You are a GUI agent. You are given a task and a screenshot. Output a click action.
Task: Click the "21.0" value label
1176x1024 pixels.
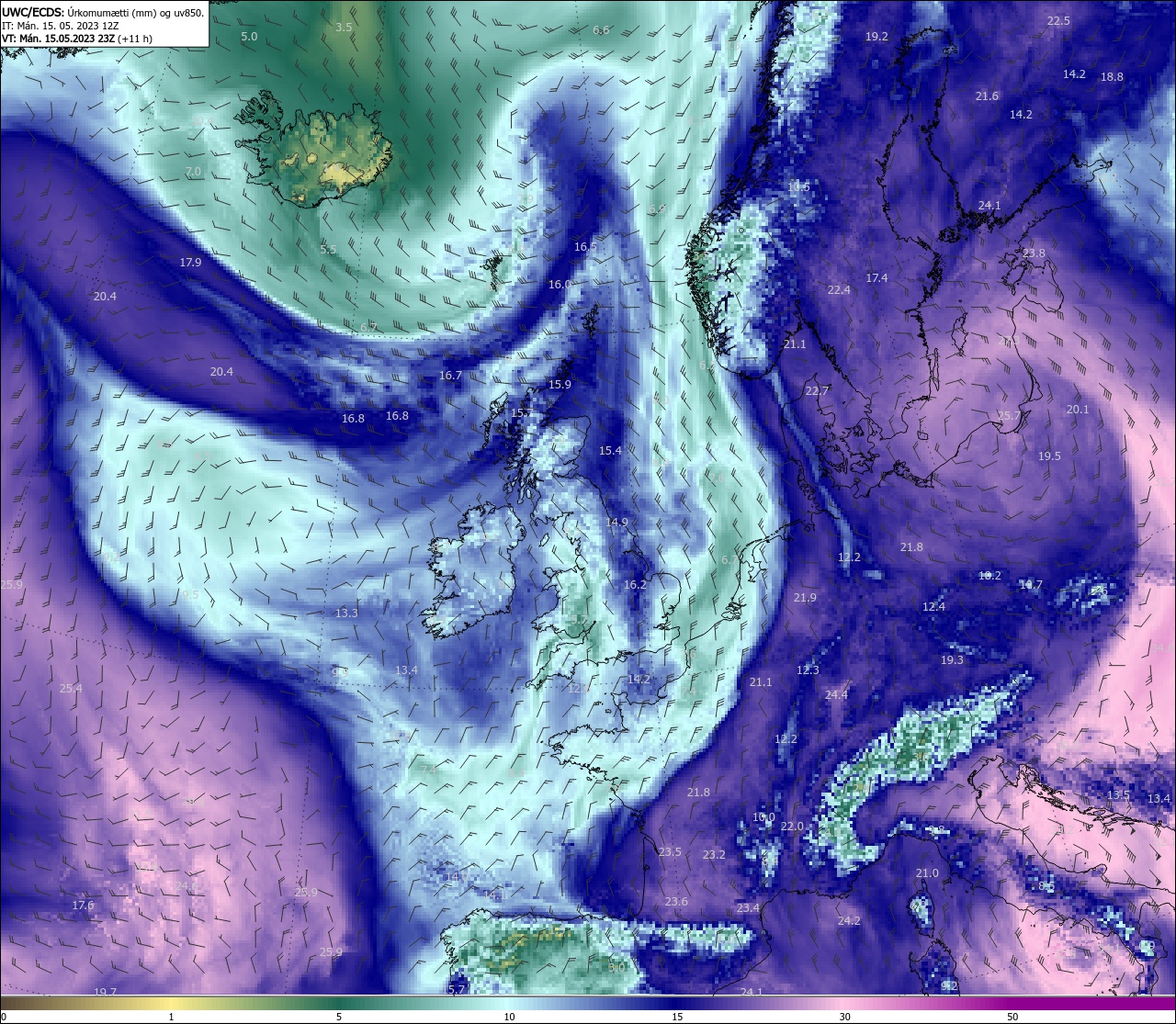tap(927, 874)
